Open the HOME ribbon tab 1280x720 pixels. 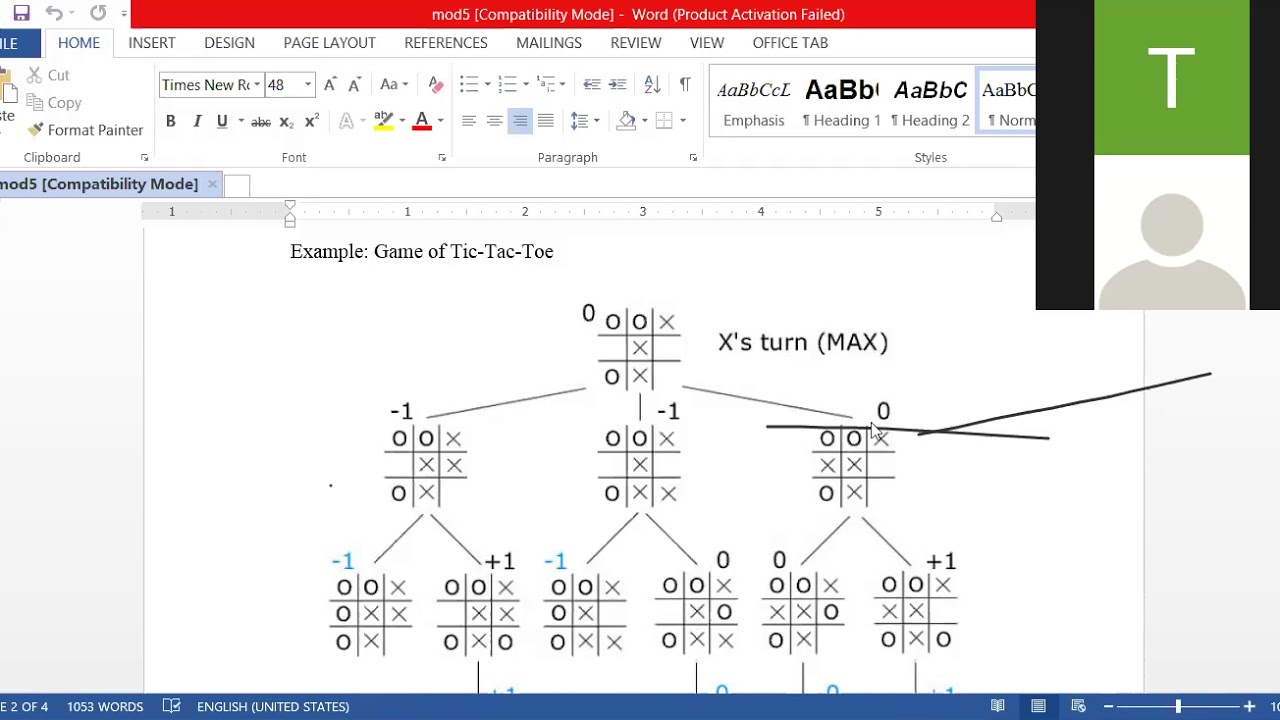(79, 43)
